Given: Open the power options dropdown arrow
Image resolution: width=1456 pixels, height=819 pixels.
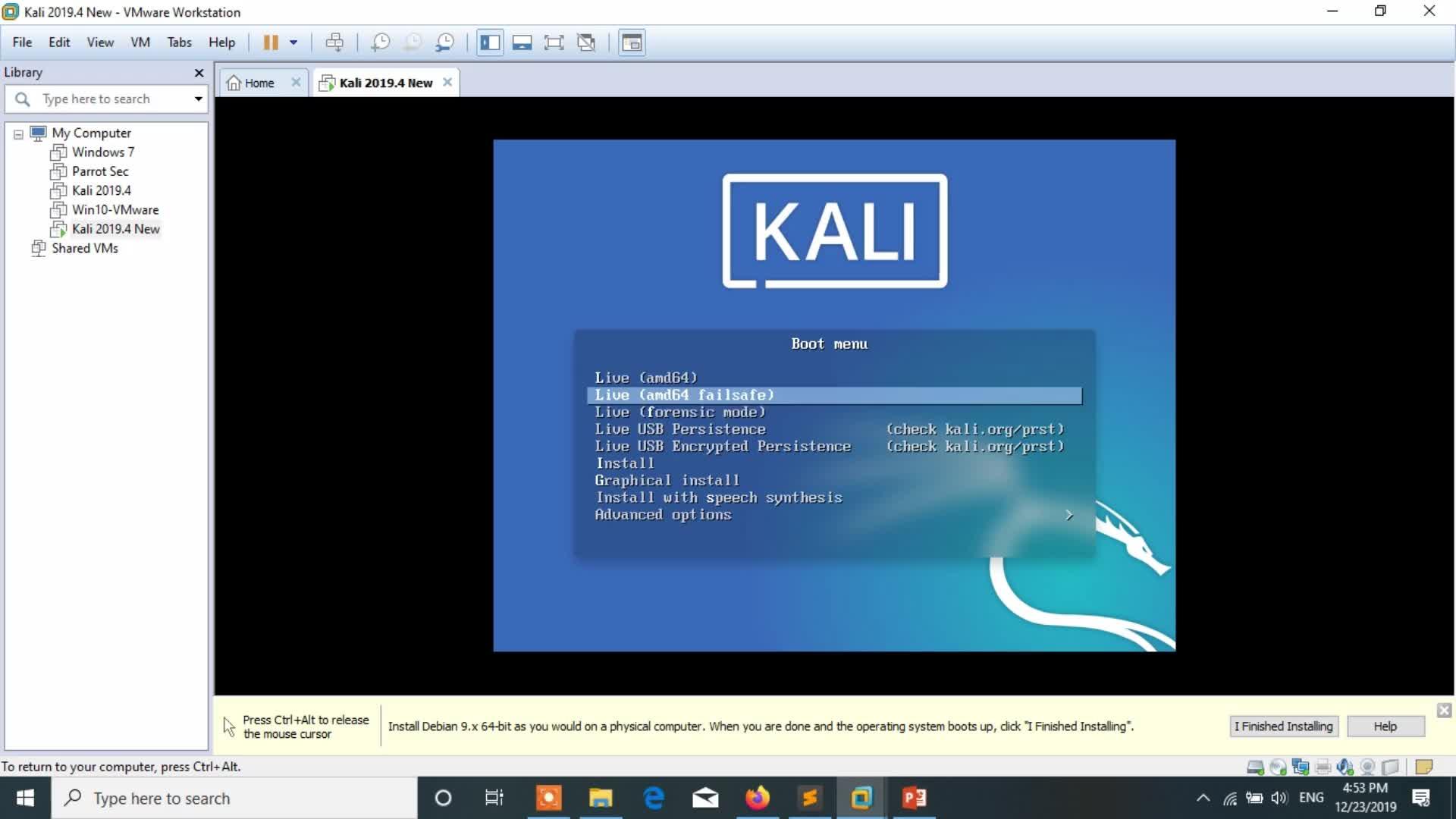Looking at the screenshot, I should (293, 42).
